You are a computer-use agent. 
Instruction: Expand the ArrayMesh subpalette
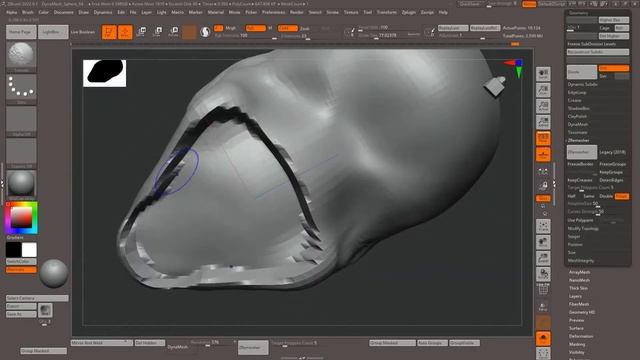(x=579, y=272)
